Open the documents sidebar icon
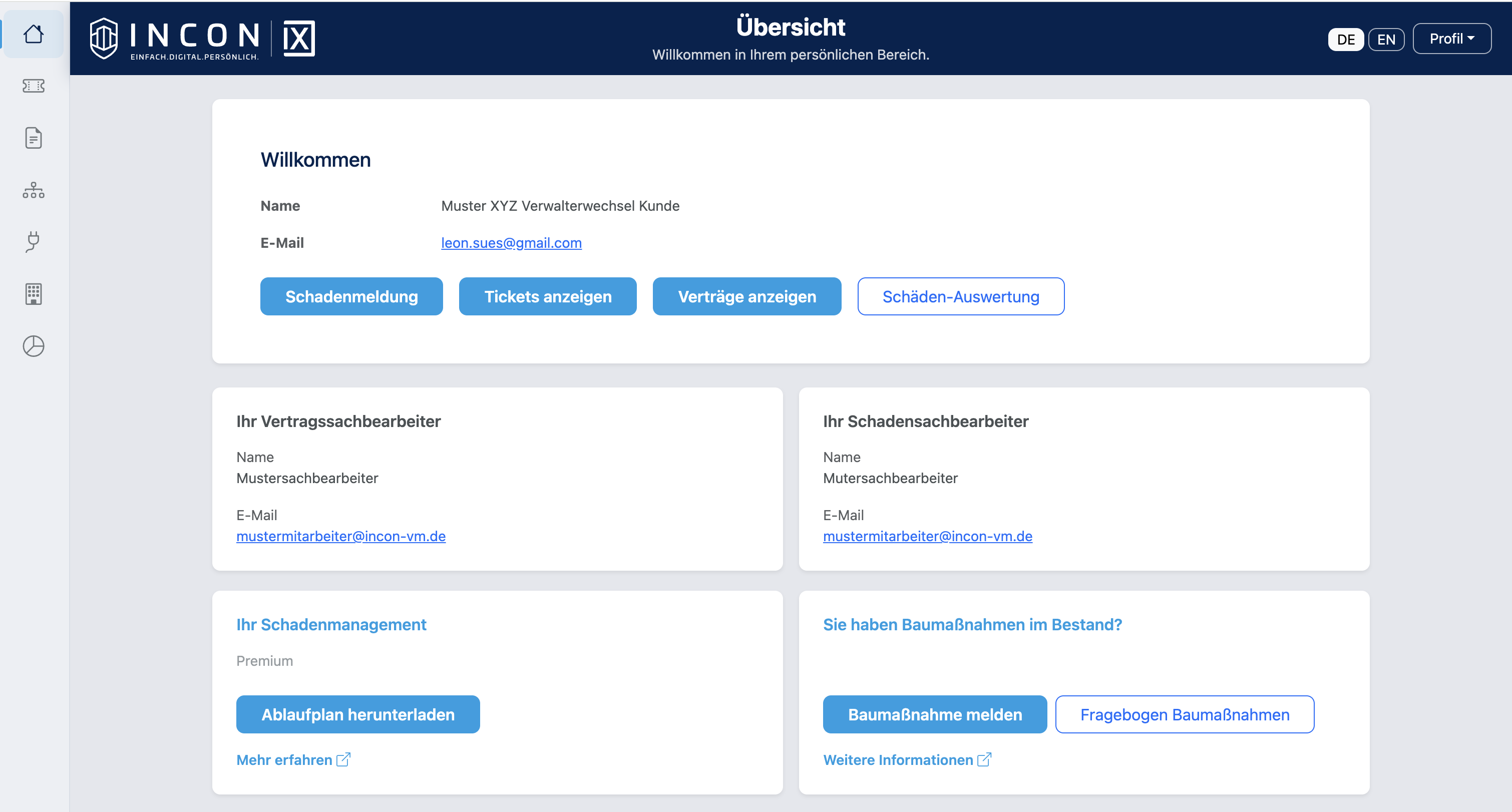The height and width of the screenshot is (812, 1512). pos(34,138)
